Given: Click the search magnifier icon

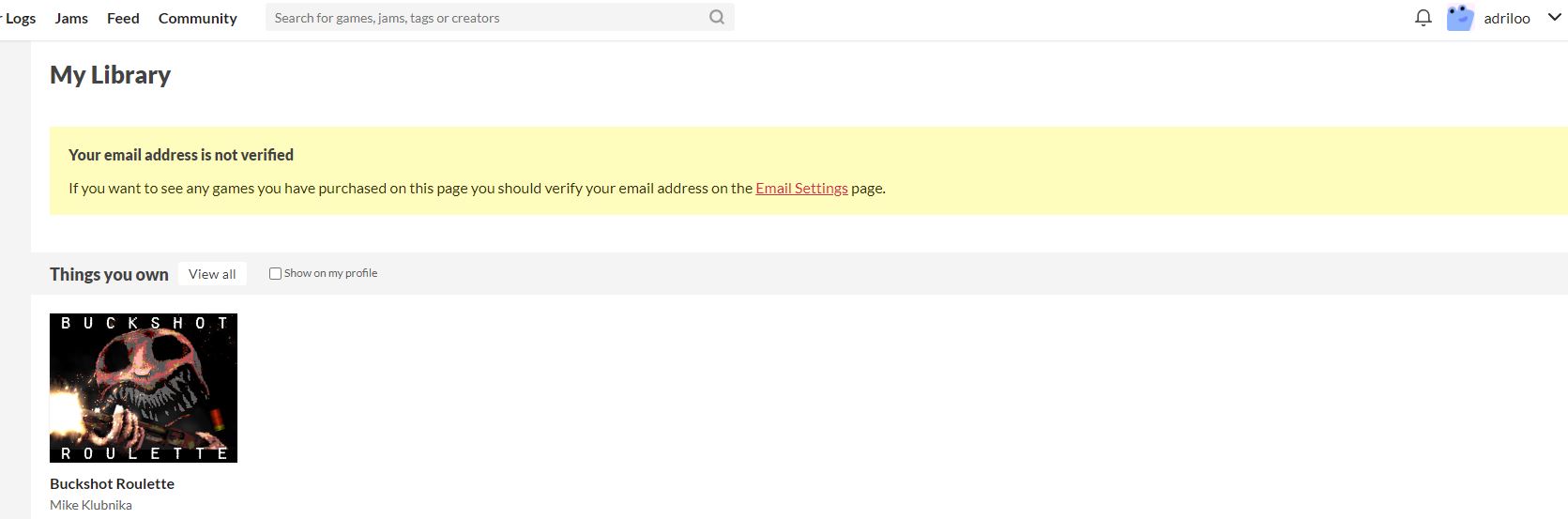Looking at the screenshot, I should [x=717, y=17].
